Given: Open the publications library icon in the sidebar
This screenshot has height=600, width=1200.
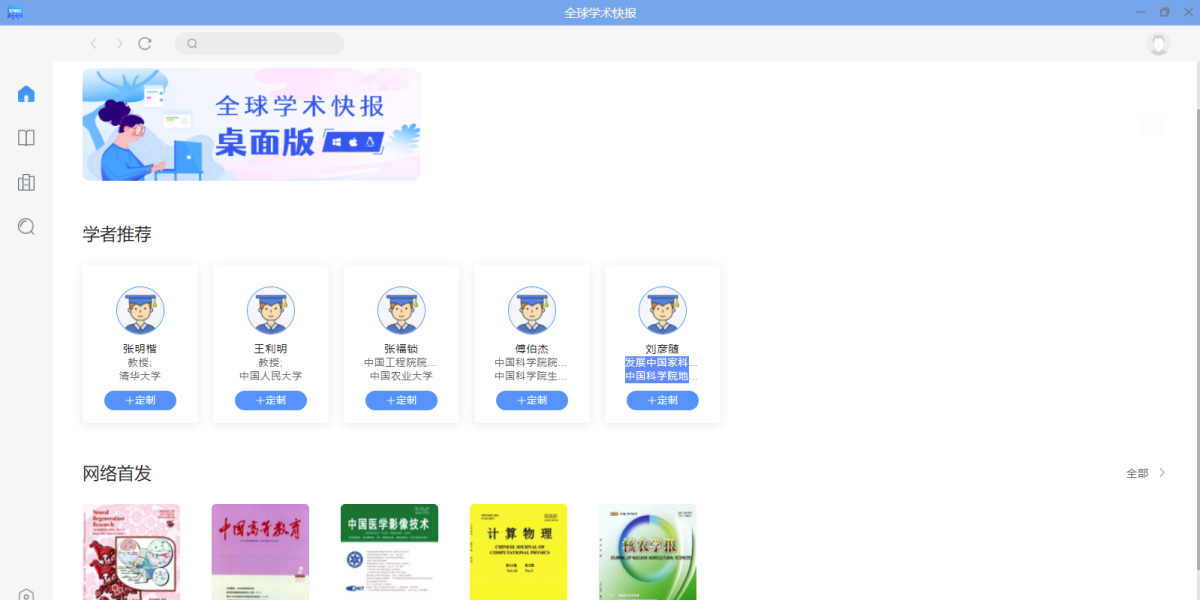Looking at the screenshot, I should 25,182.
